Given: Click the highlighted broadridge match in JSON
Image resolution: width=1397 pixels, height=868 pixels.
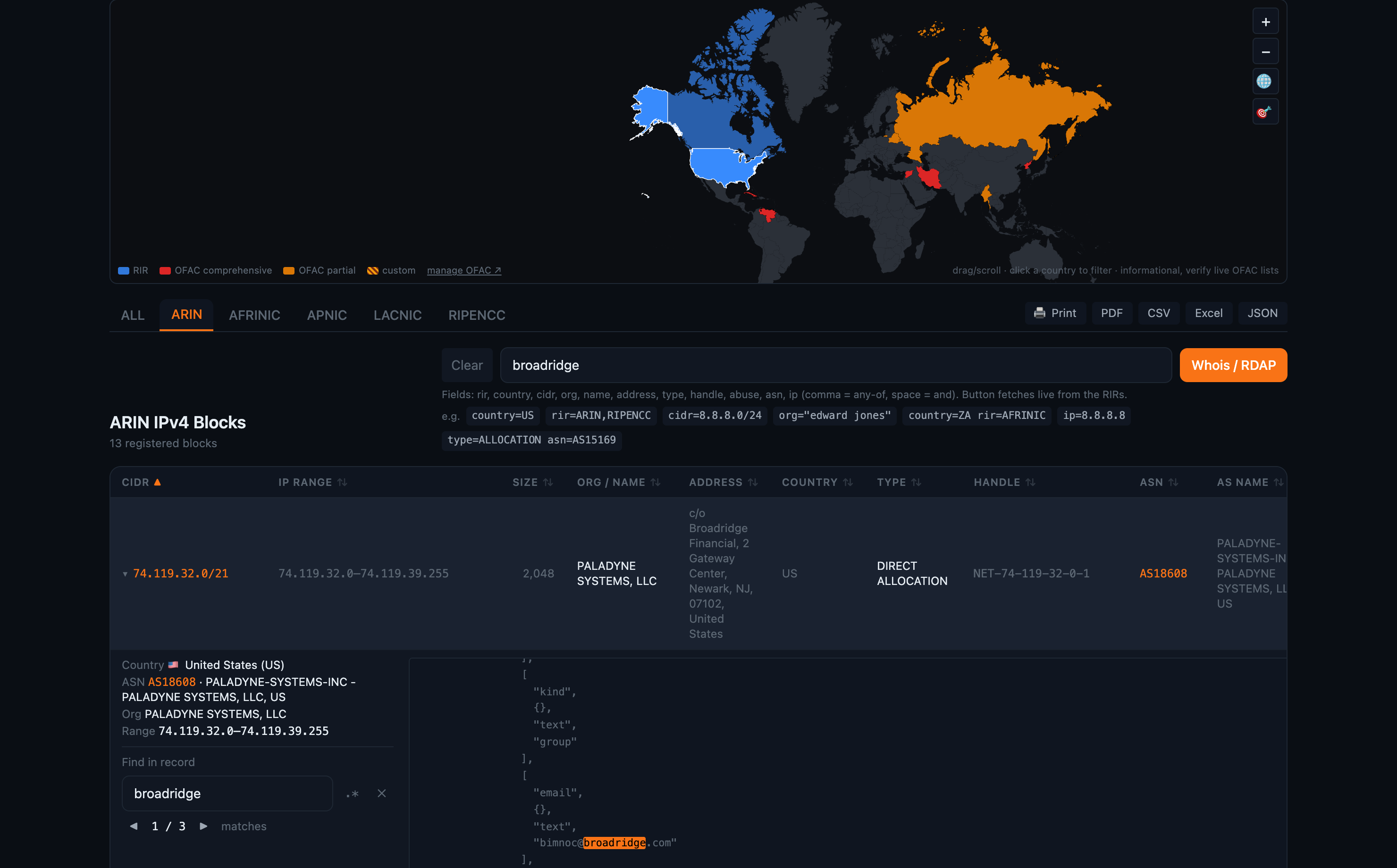Looking at the screenshot, I should coord(614,843).
